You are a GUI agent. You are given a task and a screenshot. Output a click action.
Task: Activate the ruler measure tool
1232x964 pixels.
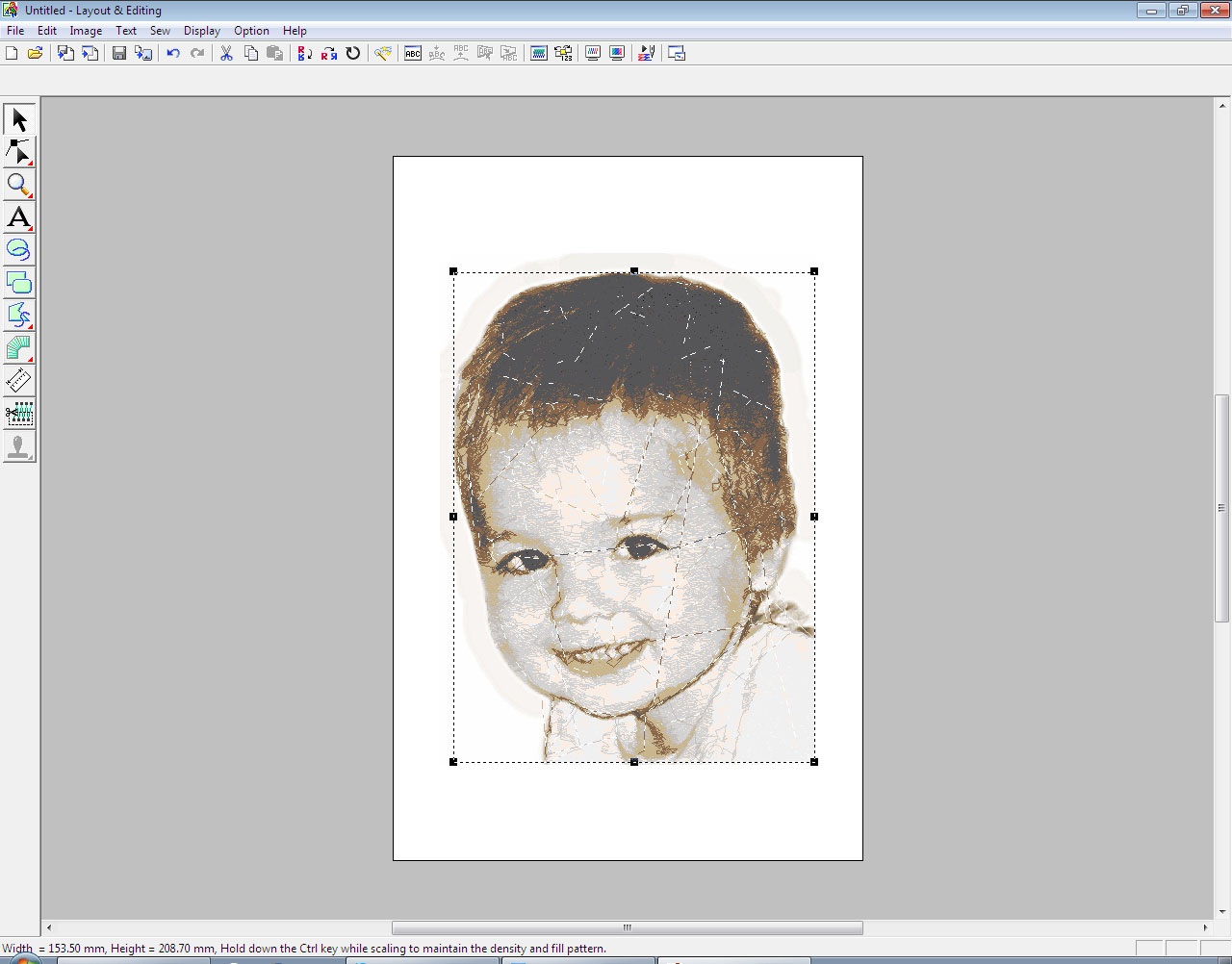click(19, 381)
